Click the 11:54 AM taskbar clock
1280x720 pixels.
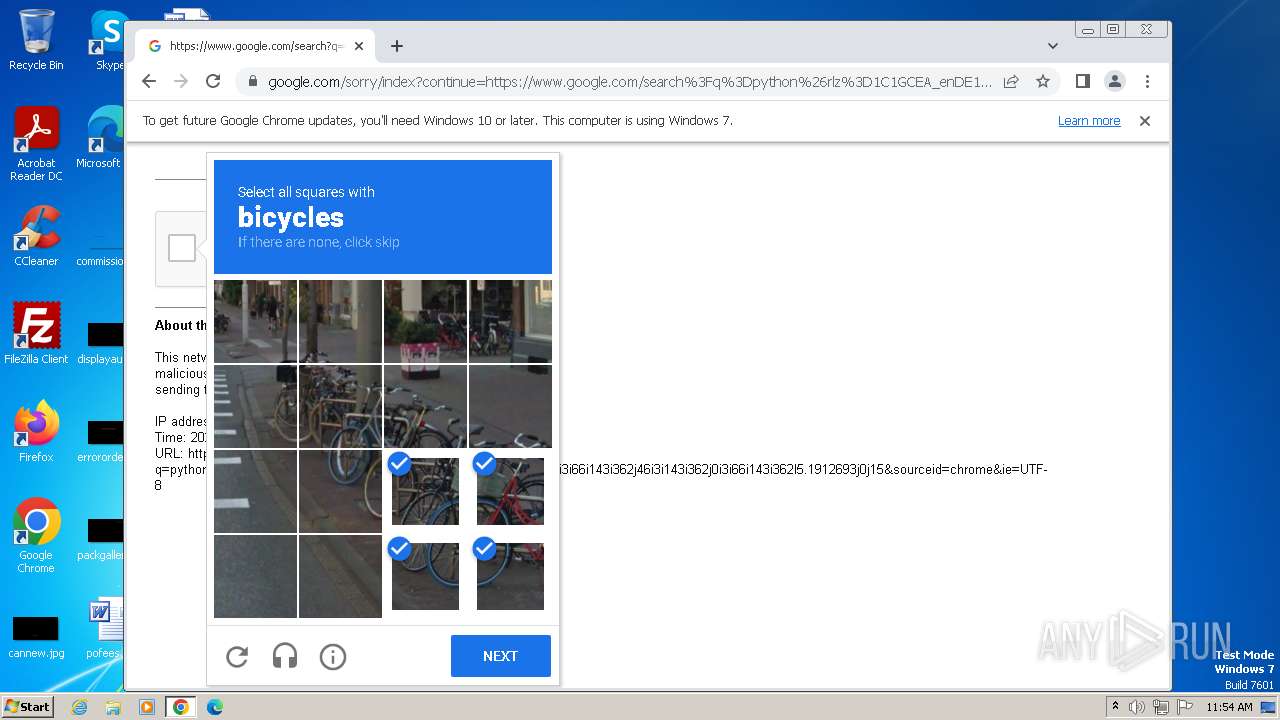pos(1229,707)
